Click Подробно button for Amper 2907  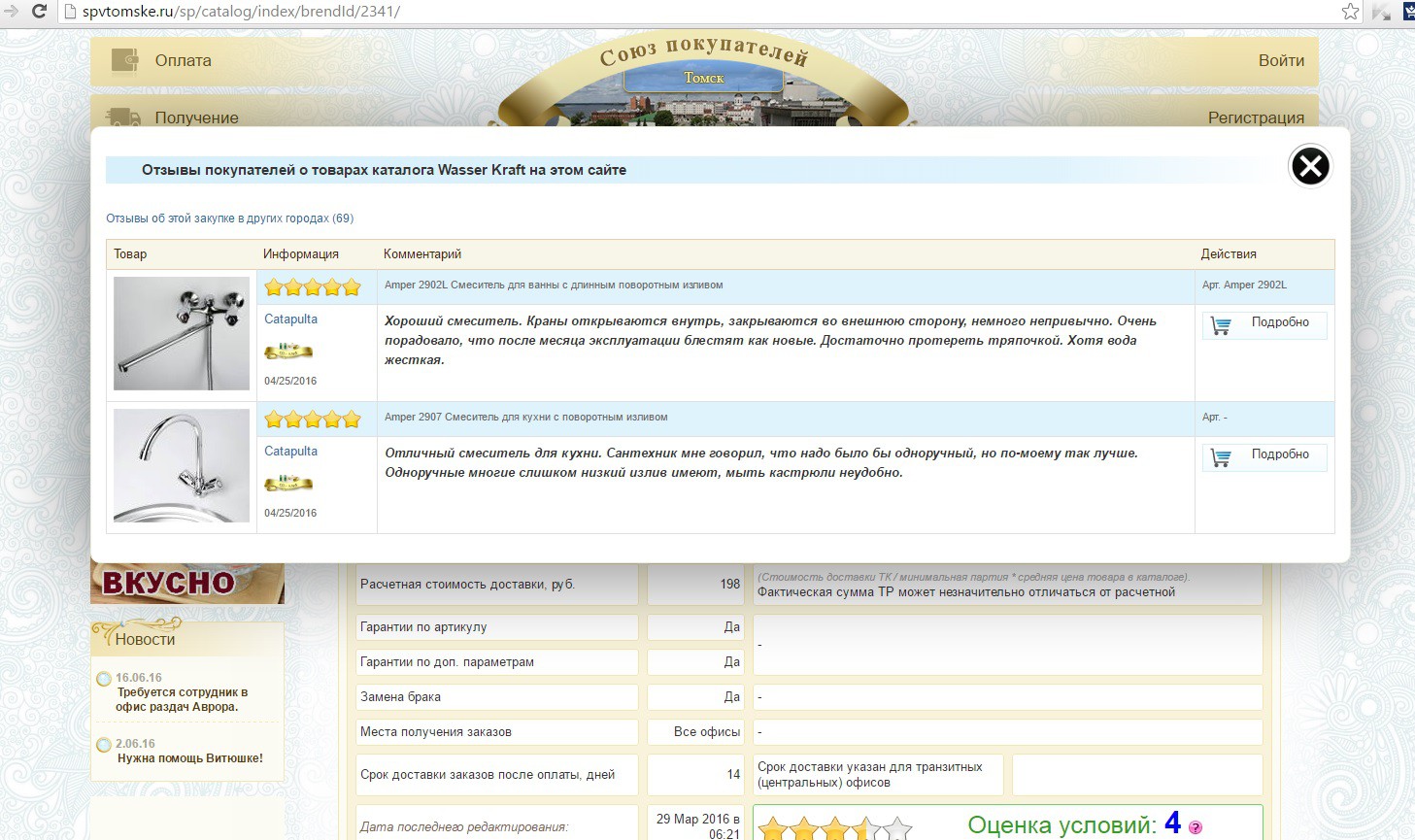[1264, 457]
